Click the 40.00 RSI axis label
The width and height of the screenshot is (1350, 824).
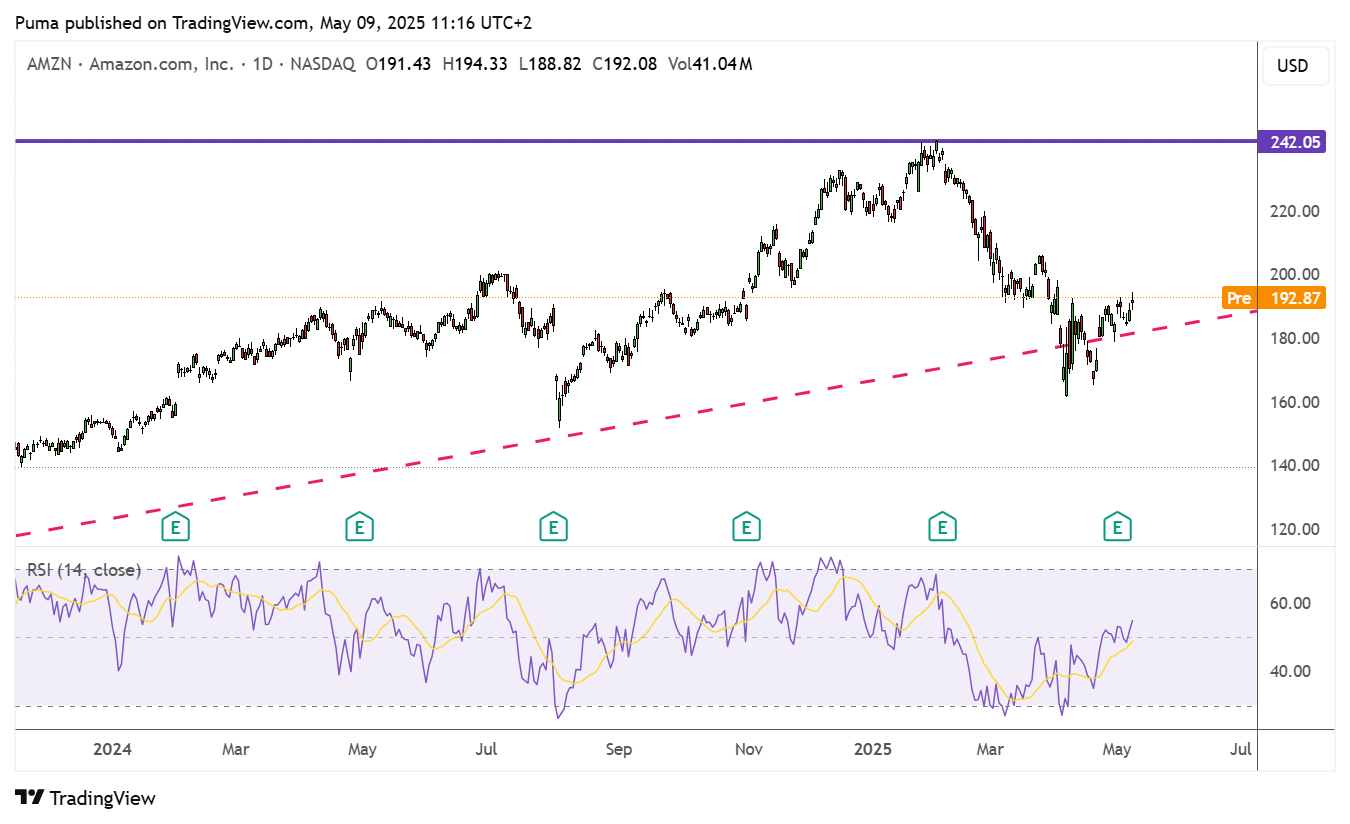[x=1291, y=672]
